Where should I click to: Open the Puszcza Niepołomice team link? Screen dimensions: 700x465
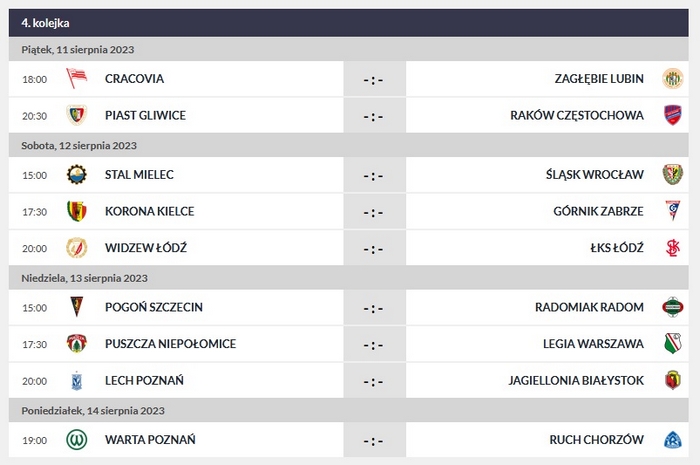click(x=170, y=343)
